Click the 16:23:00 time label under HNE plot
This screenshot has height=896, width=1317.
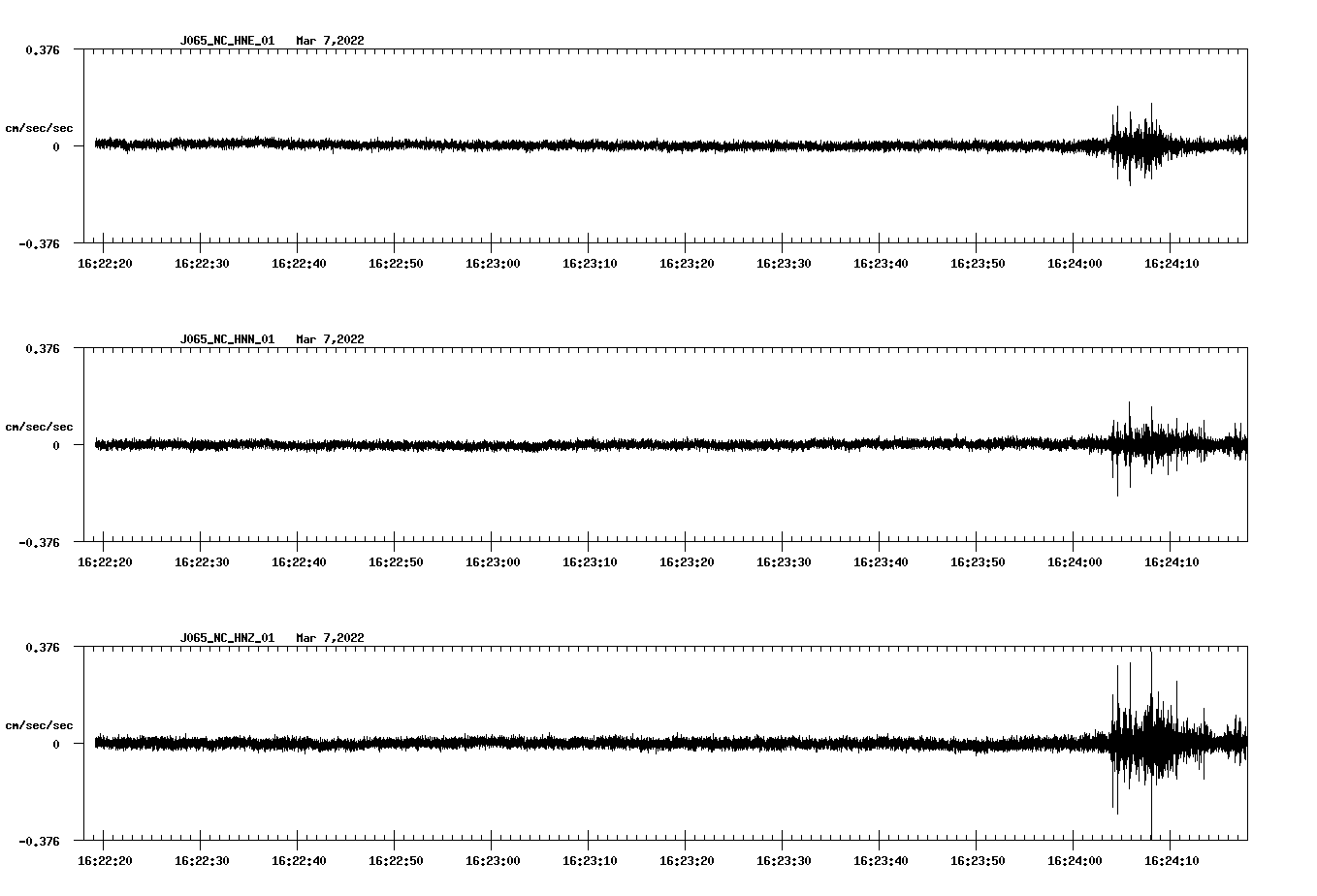[493, 264]
